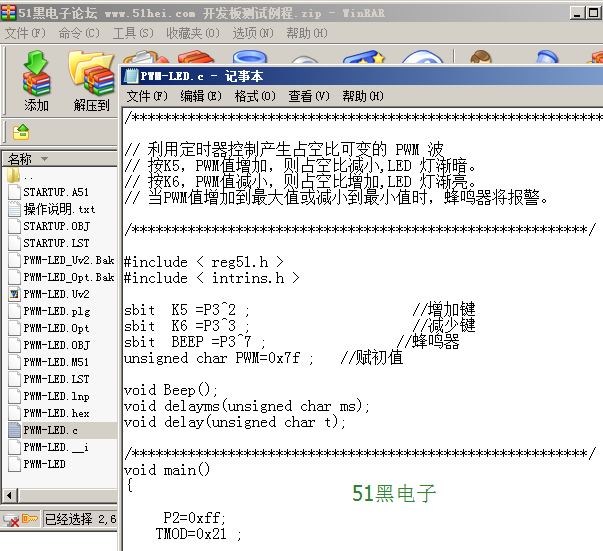Image resolution: width=603 pixels, height=551 pixels.
Task: Open Notepad 格式(O) menu
Action: click(x=254, y=96)
